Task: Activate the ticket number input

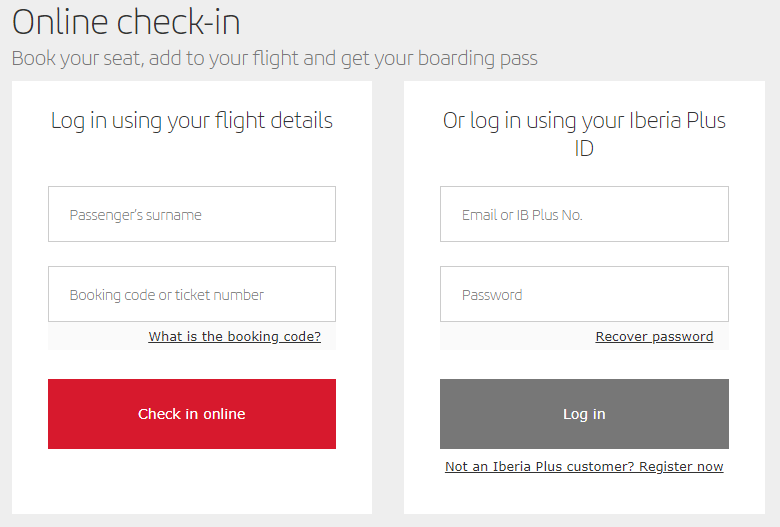Action: (191, 294)
